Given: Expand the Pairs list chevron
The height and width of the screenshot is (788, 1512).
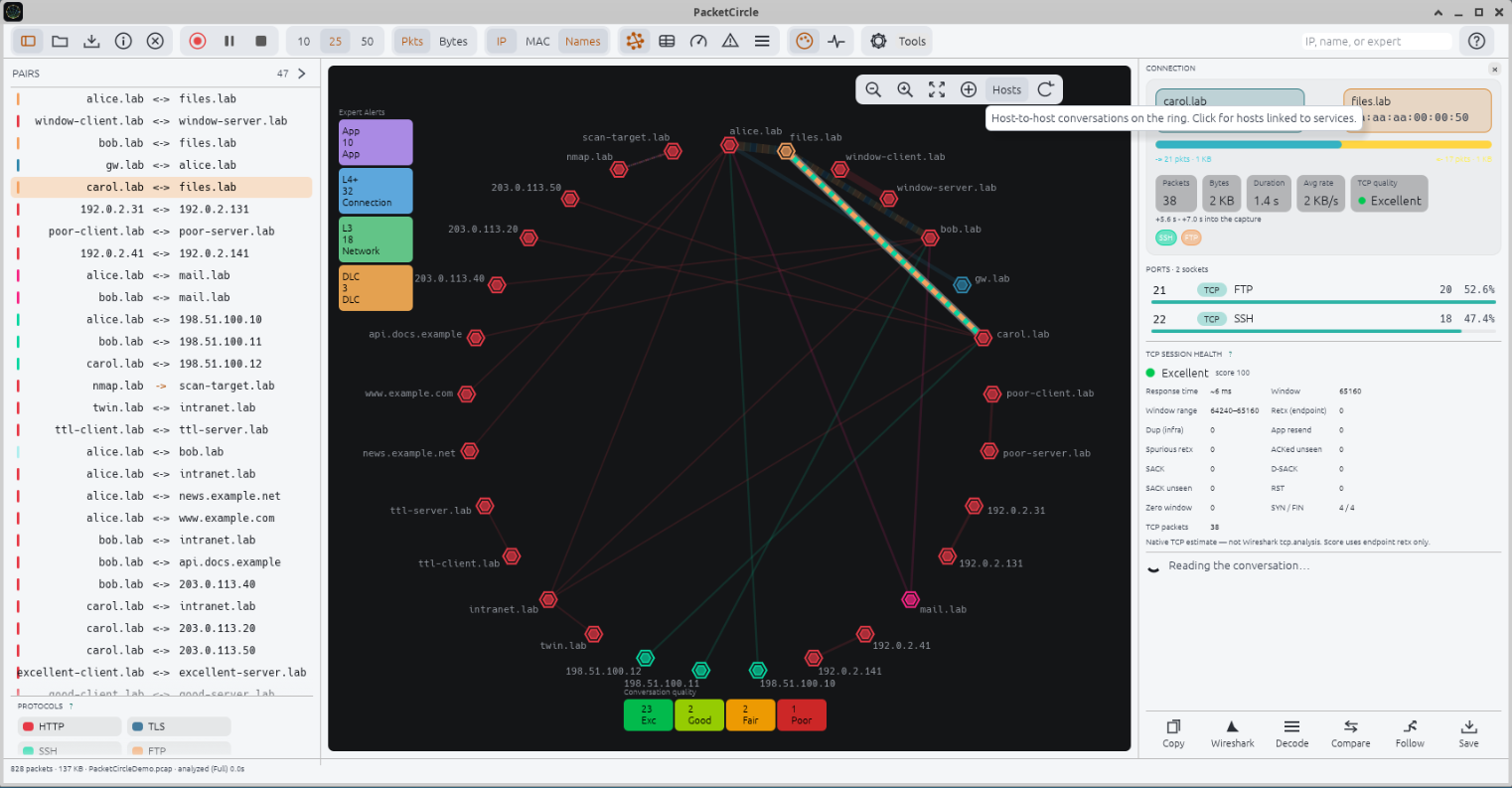Looking at the screenshot, I should pyautogui.click(x=302, y=74).
